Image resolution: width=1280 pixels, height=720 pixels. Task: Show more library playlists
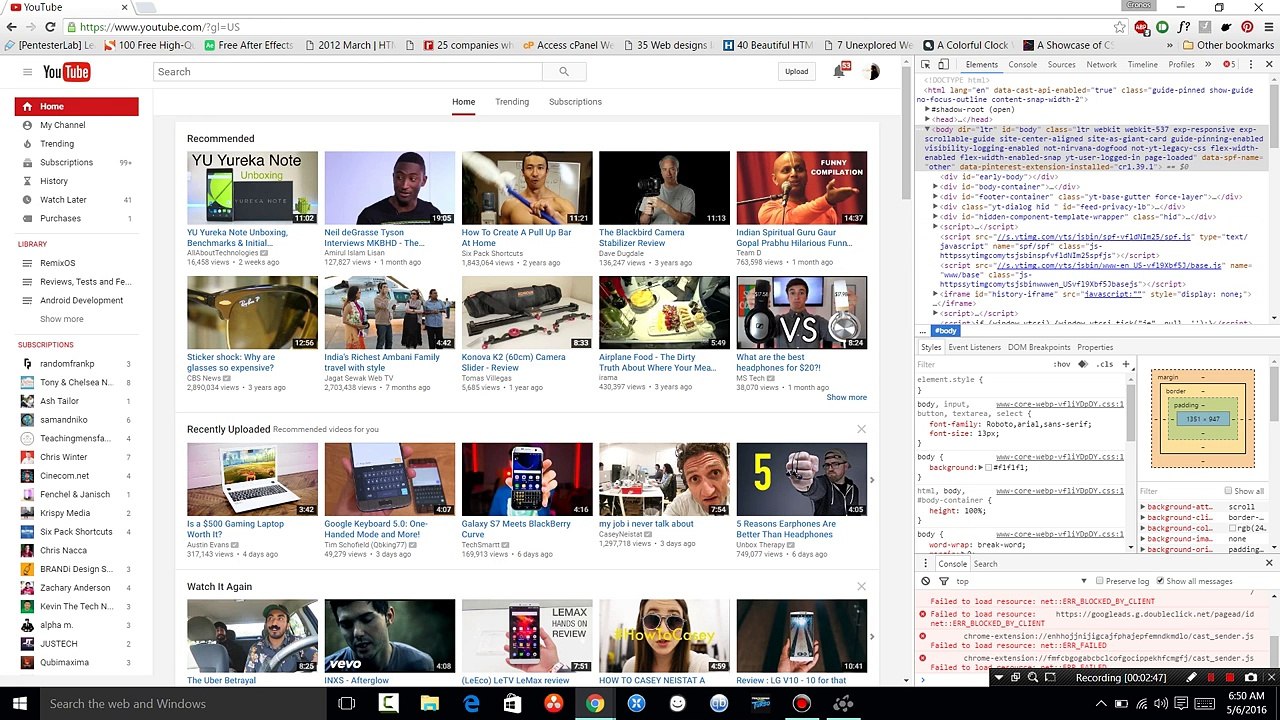62,319
